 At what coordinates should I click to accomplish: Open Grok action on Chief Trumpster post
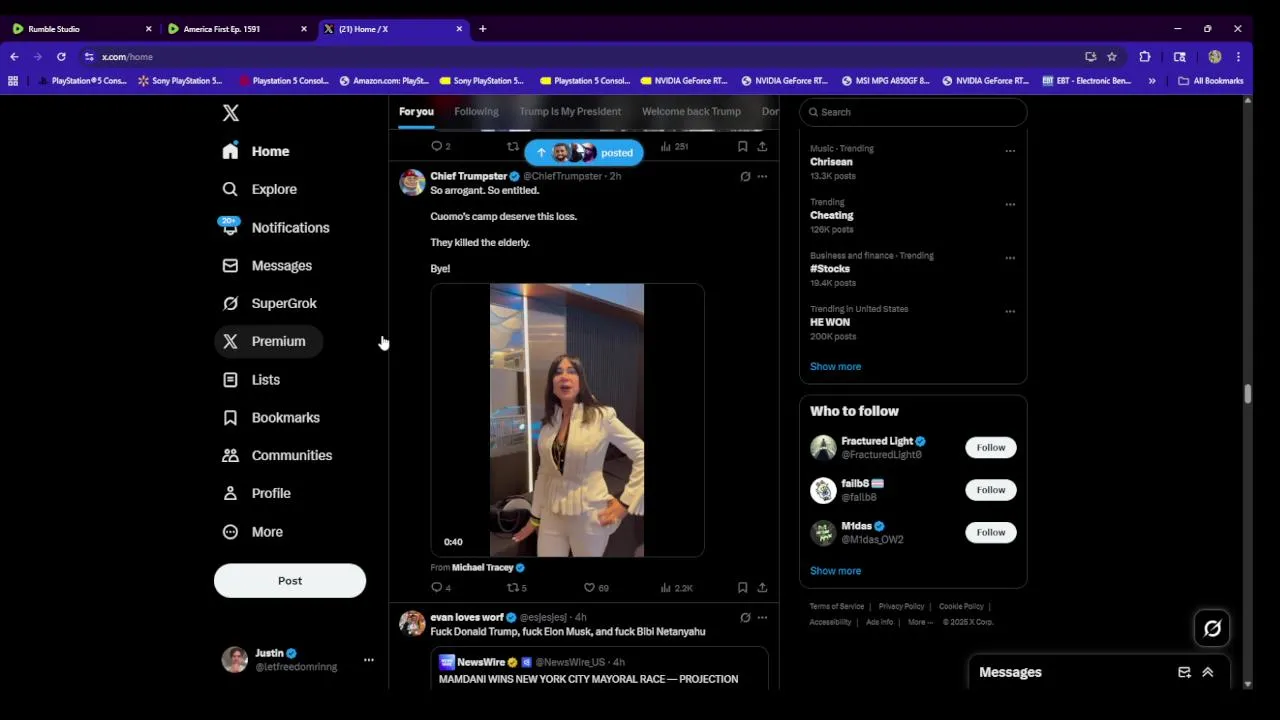(745, 176)
